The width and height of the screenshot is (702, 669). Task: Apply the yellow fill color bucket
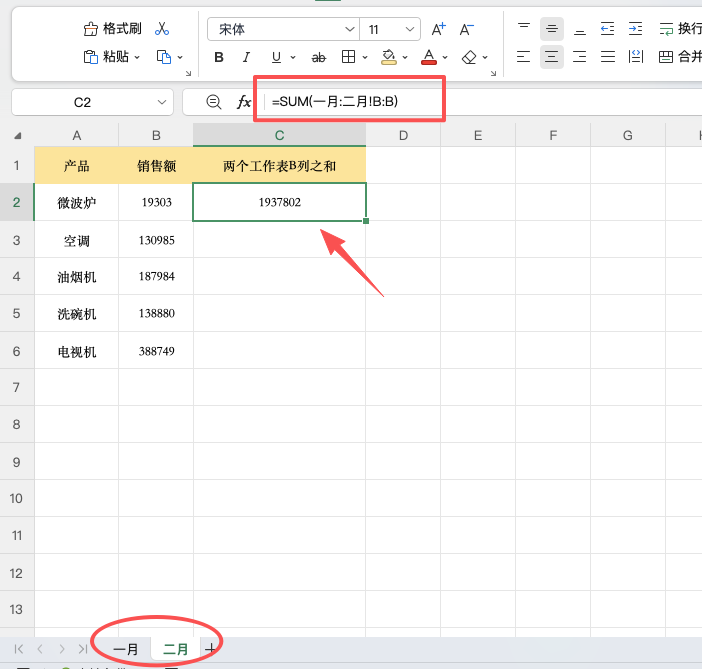point(389,57)
